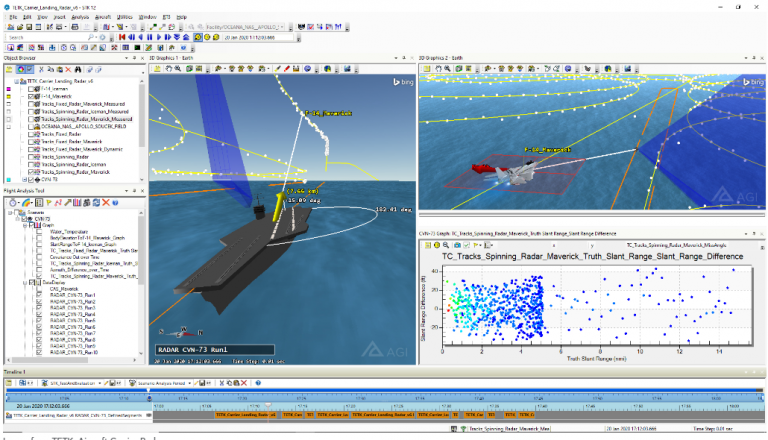Click the red X delete icon in Timeline toolbar
Viewport: 768px width, 440px height.
tap(244, 383)
